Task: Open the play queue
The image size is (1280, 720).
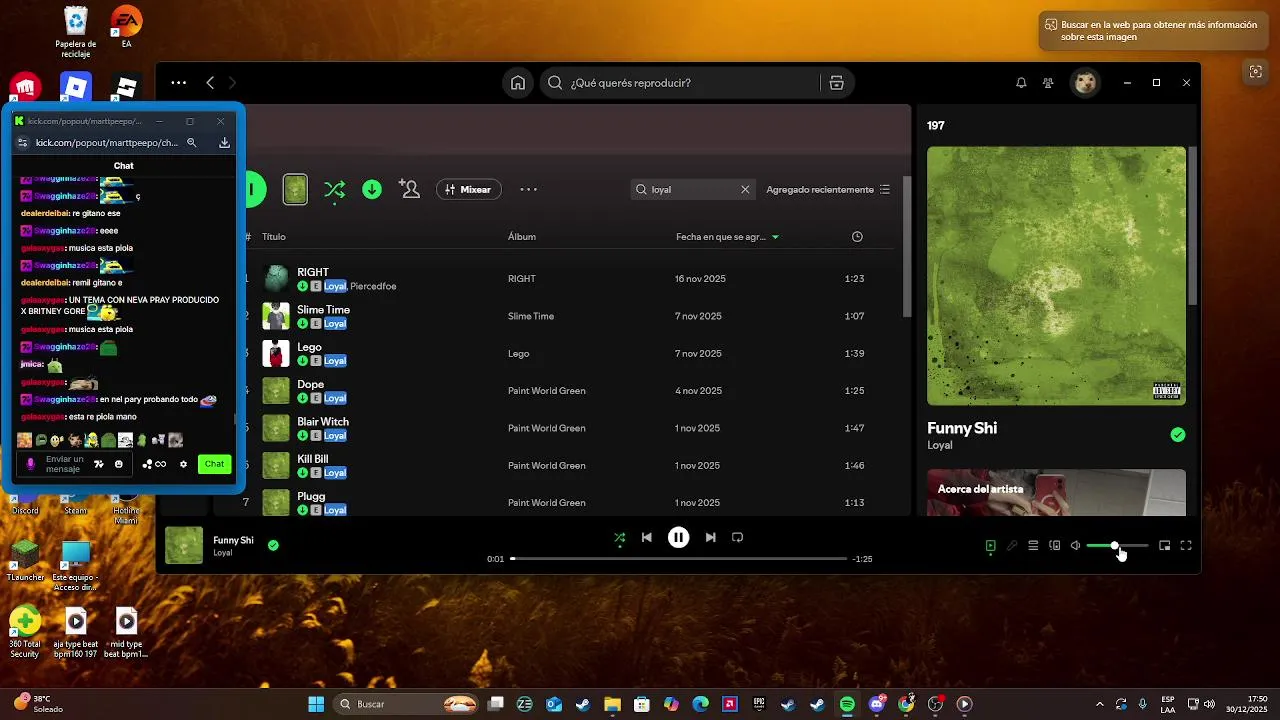Action: (x=1033, y=546)
